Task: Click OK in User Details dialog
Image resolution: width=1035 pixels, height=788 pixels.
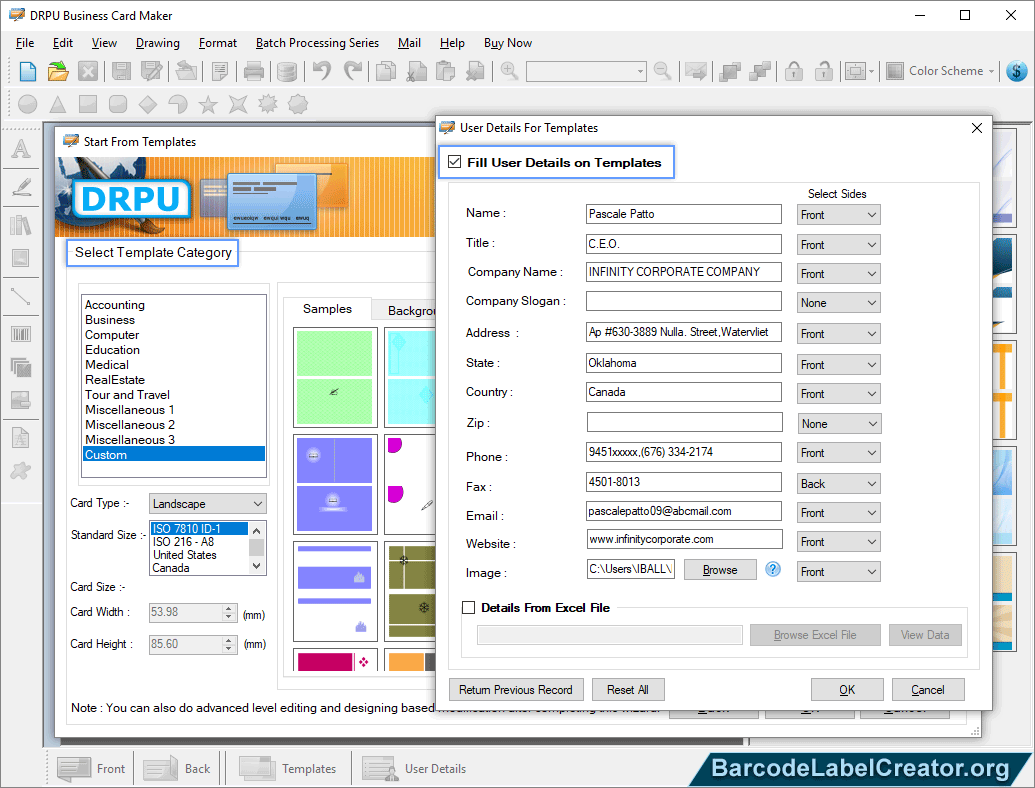Action: tap(847, 690)
